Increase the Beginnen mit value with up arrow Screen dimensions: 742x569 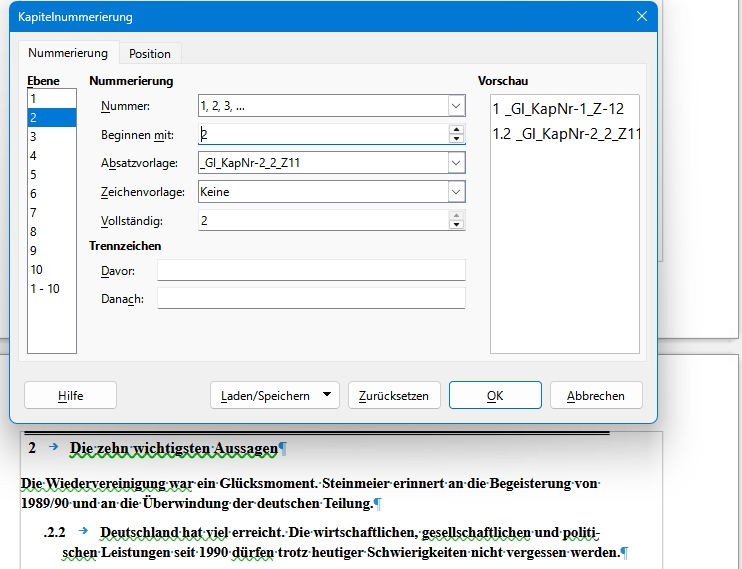tap(456, 130)
